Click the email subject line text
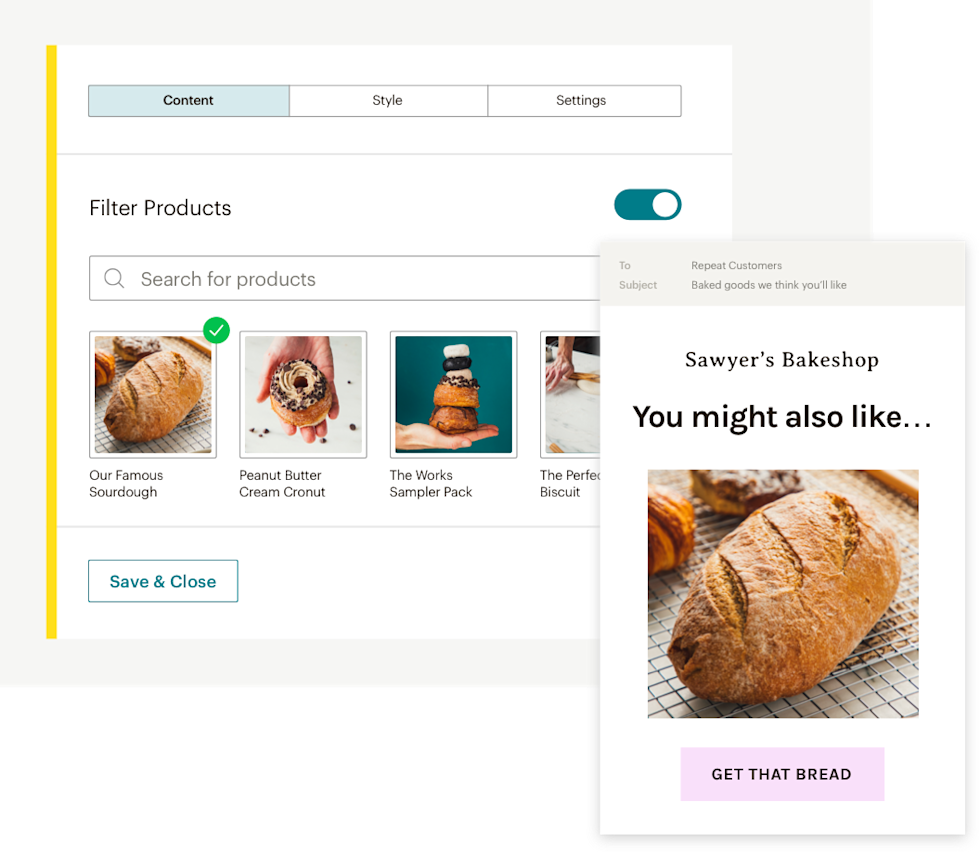This screenshot has height=854, width=980. coord(769,285)
